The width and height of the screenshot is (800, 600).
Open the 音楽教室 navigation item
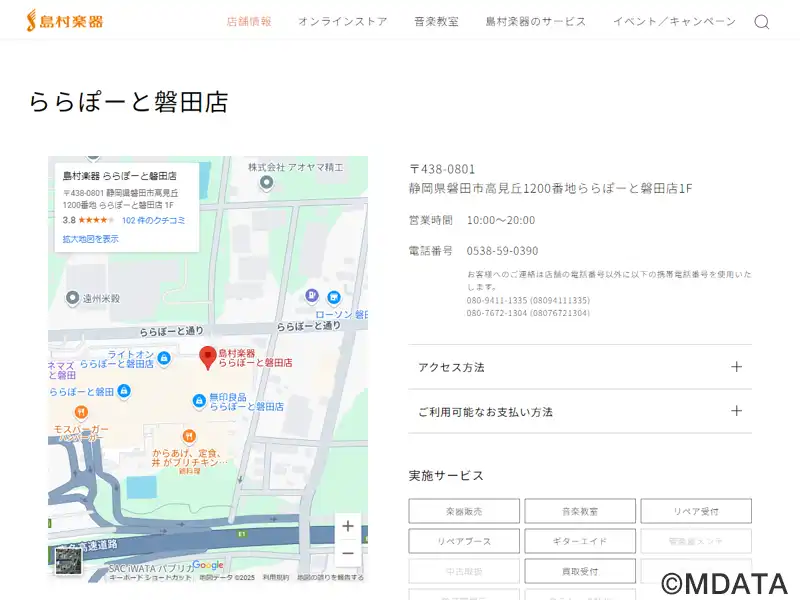[436, 21]
